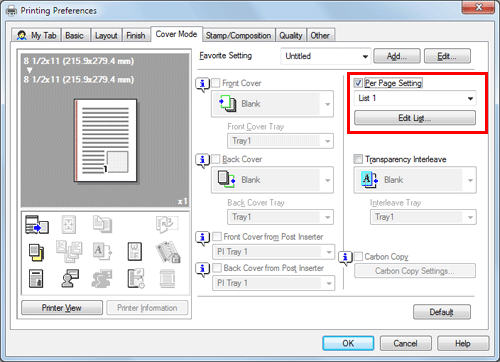Tick the Carbon Copy checkbox
This screenshot has height=362, width=500.
(x=358, y=256)
